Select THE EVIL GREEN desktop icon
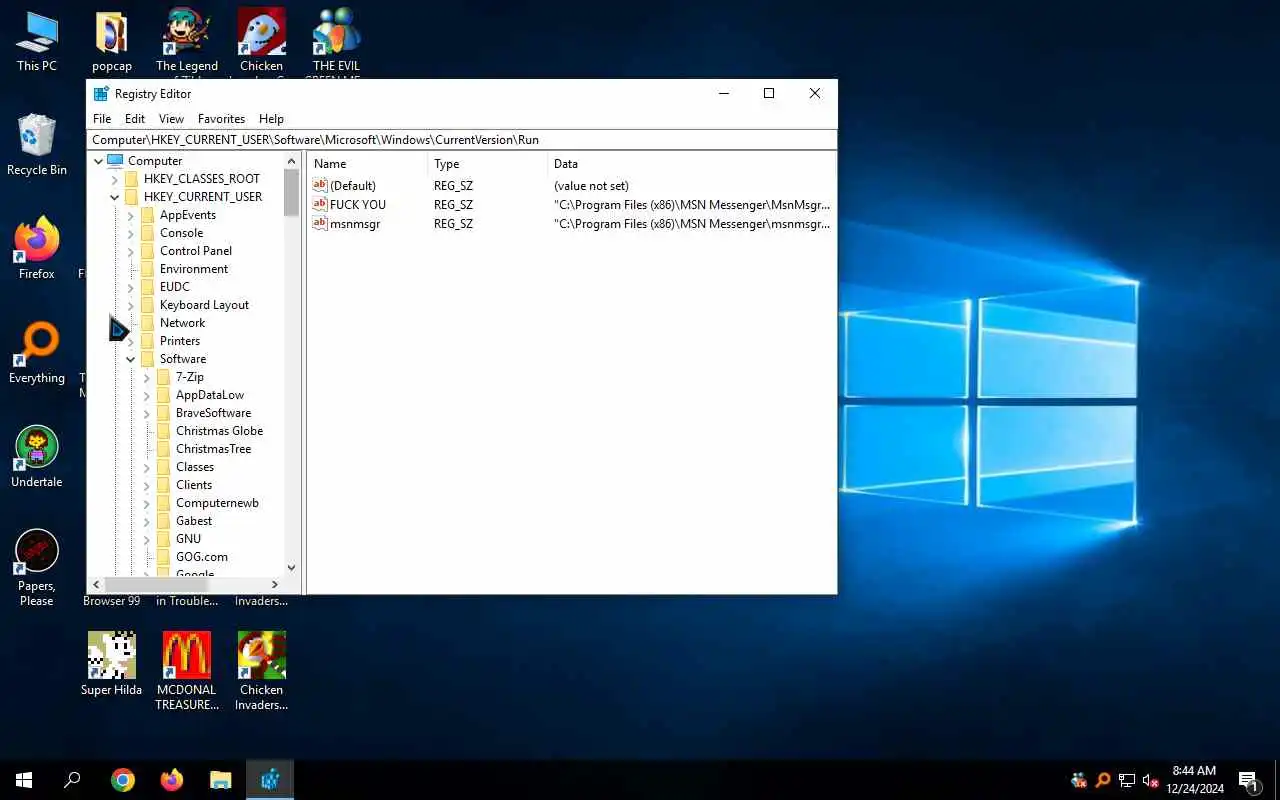This screenshot has width=1280, height=800. [336, 40]
